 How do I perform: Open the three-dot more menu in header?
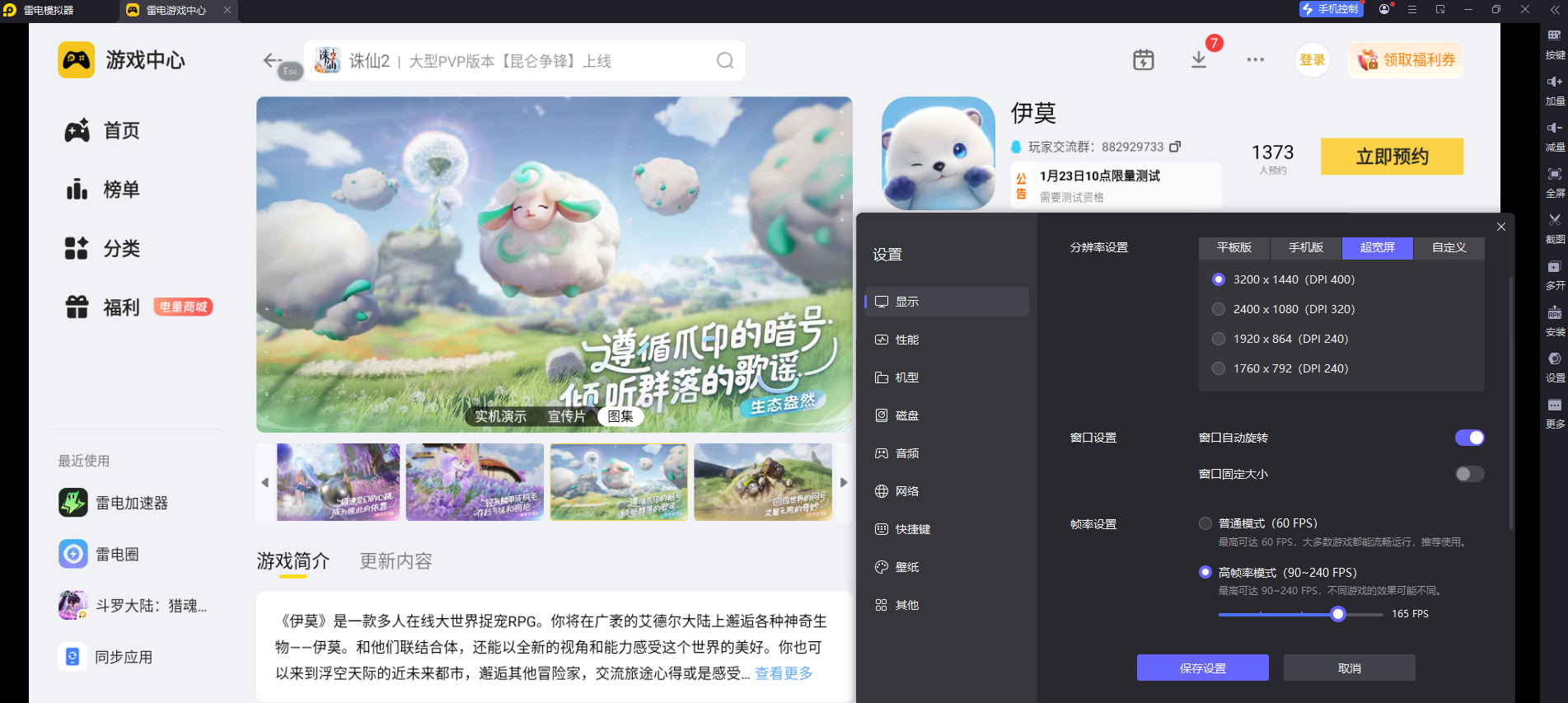click(x=1255, y=60)
